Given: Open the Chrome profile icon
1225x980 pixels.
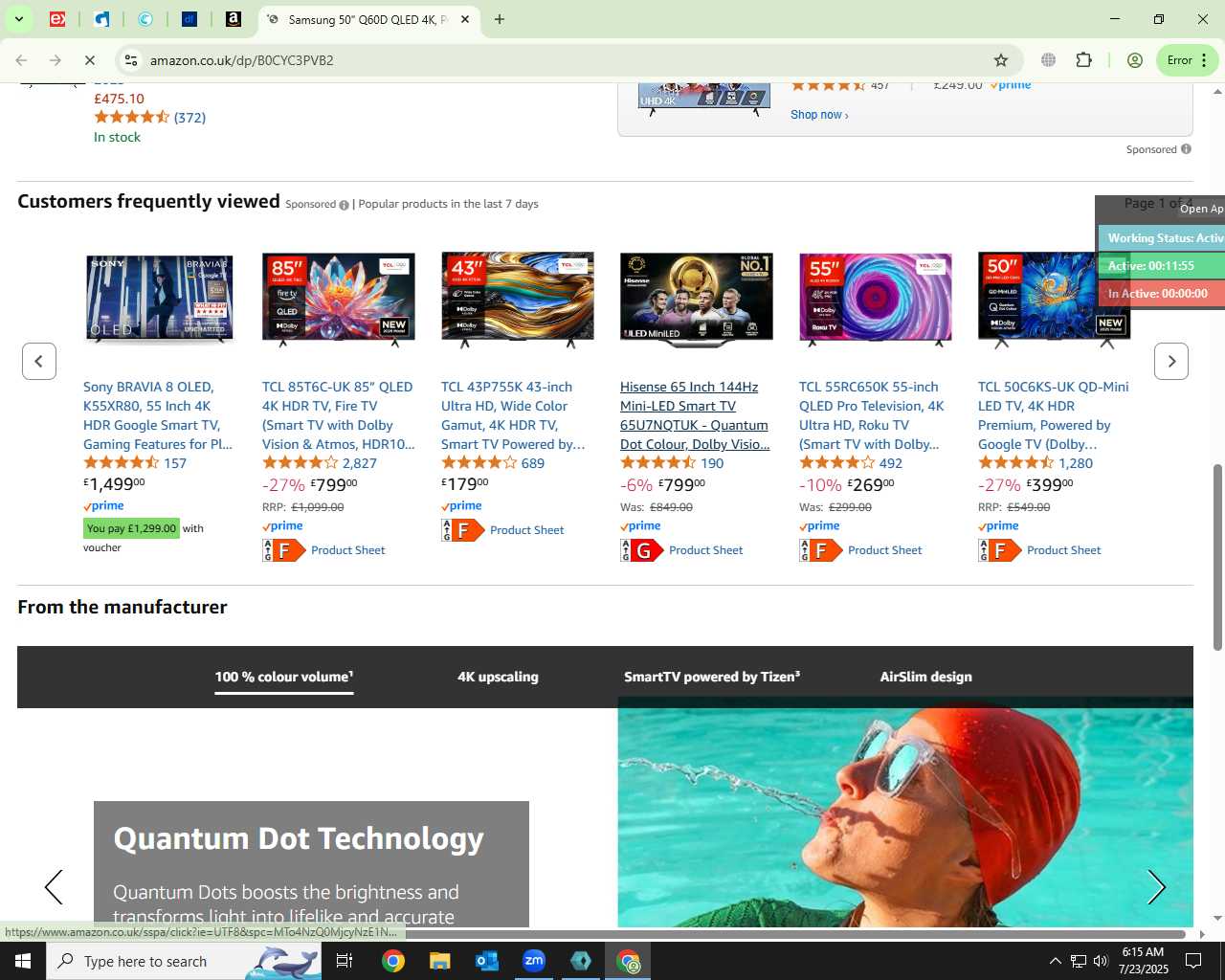Looking at the screenshot, I should pyautogui.click(x=1135, y=60).
